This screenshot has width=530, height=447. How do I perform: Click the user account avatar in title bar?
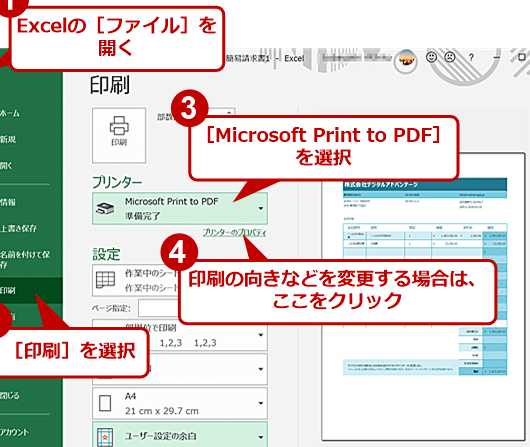[x=406, y=61]
